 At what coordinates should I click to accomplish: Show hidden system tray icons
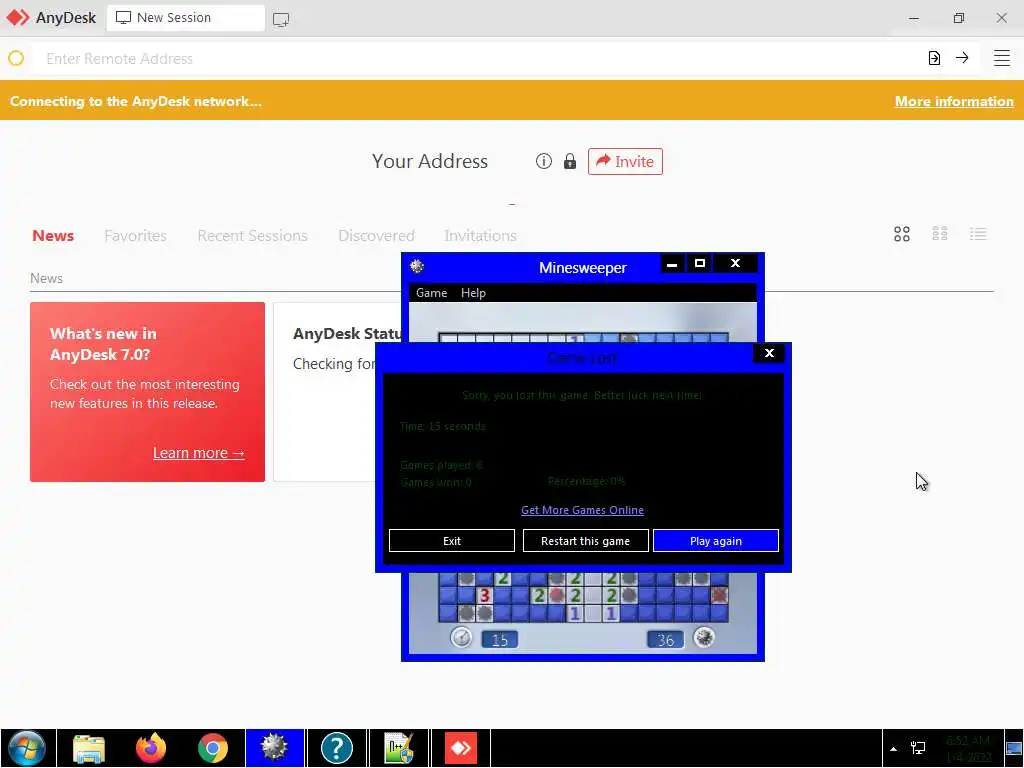pyautogui.click(x=893, y=748)
